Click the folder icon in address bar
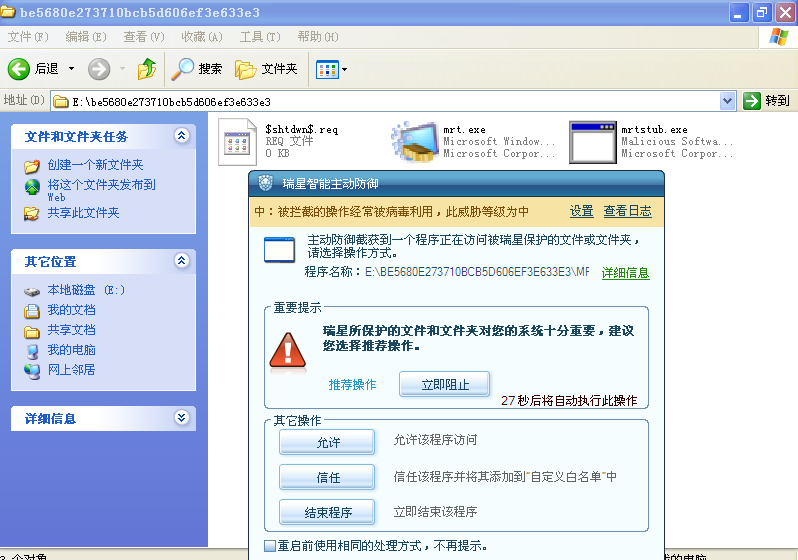 [61, 102]
